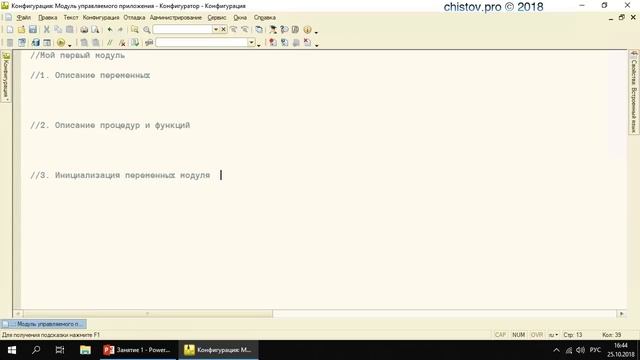Remove comment using the crossed slashes icon

122,42
